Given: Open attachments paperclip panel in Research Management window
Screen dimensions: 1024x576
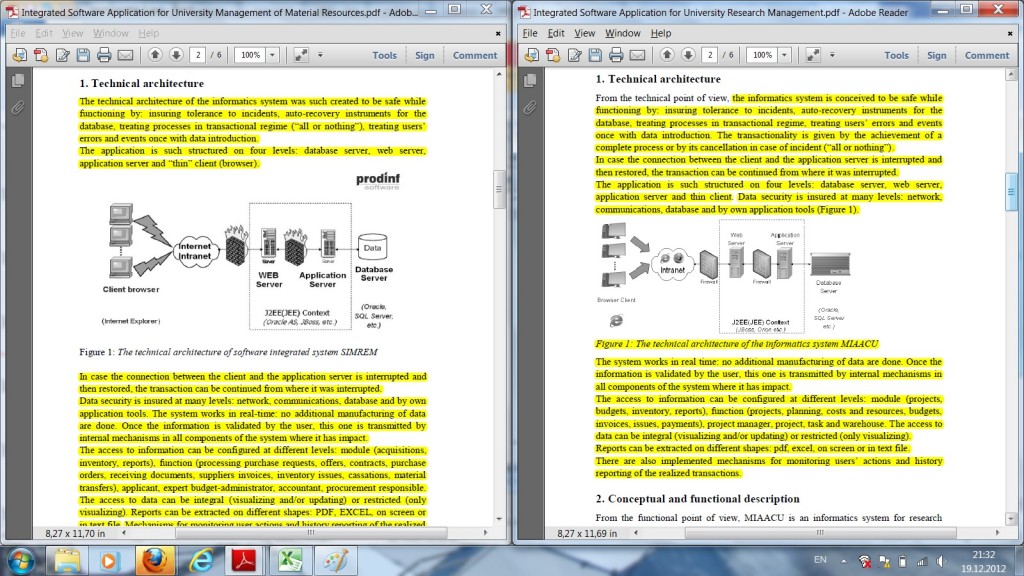Looking at the screenshot, I should (x=530, y=107).
